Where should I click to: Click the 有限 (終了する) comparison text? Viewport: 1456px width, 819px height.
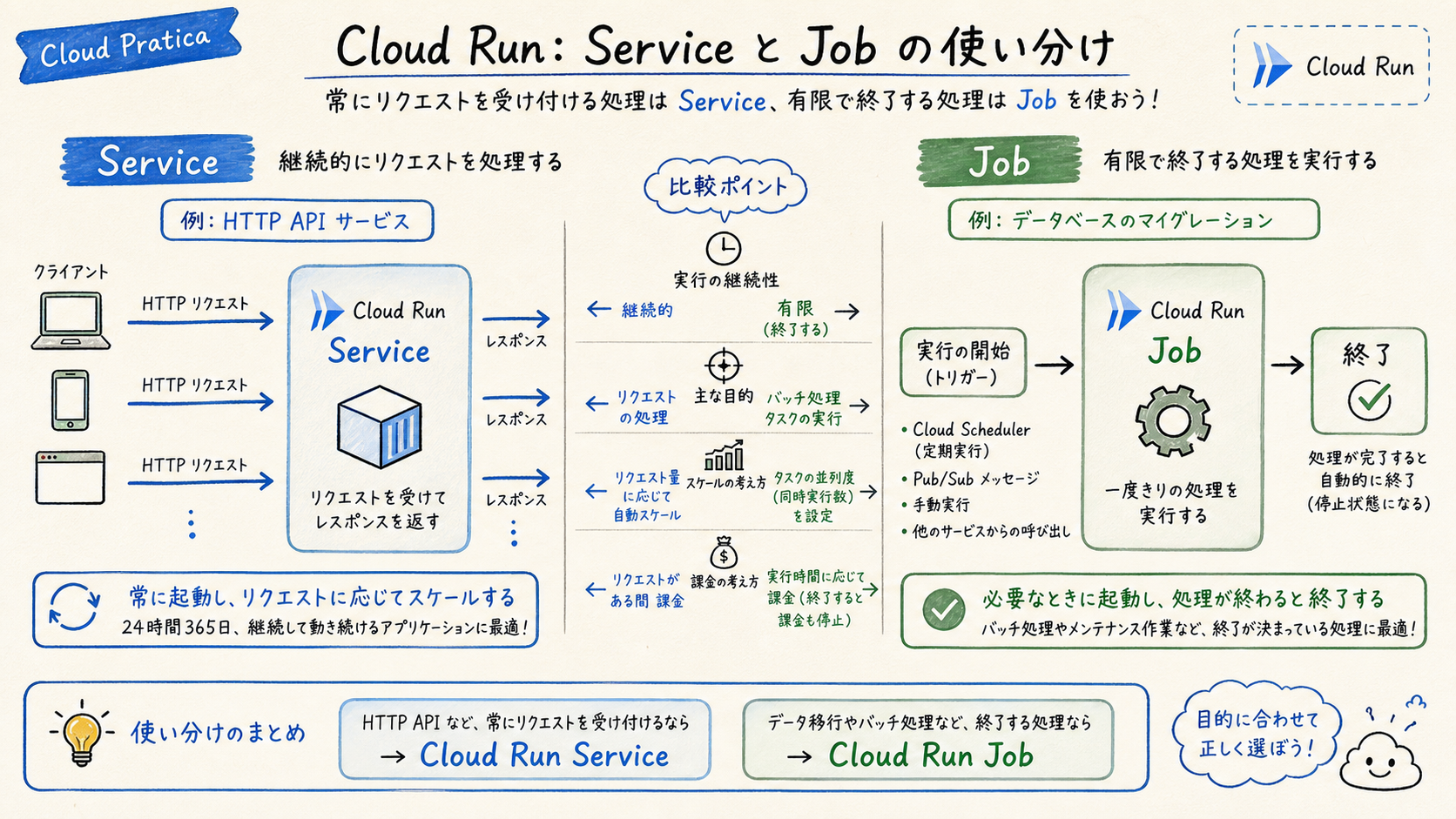(796, 319)
